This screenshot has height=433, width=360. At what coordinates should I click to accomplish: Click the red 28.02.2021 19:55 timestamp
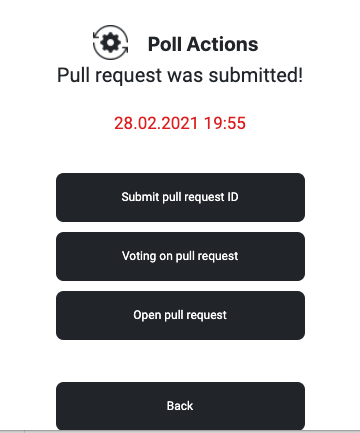tap(180, 123)
